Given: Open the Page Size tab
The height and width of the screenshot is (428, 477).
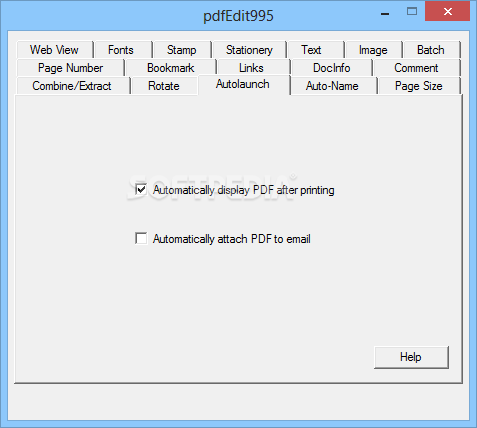Looking at the screenshot, I should 419,86.
